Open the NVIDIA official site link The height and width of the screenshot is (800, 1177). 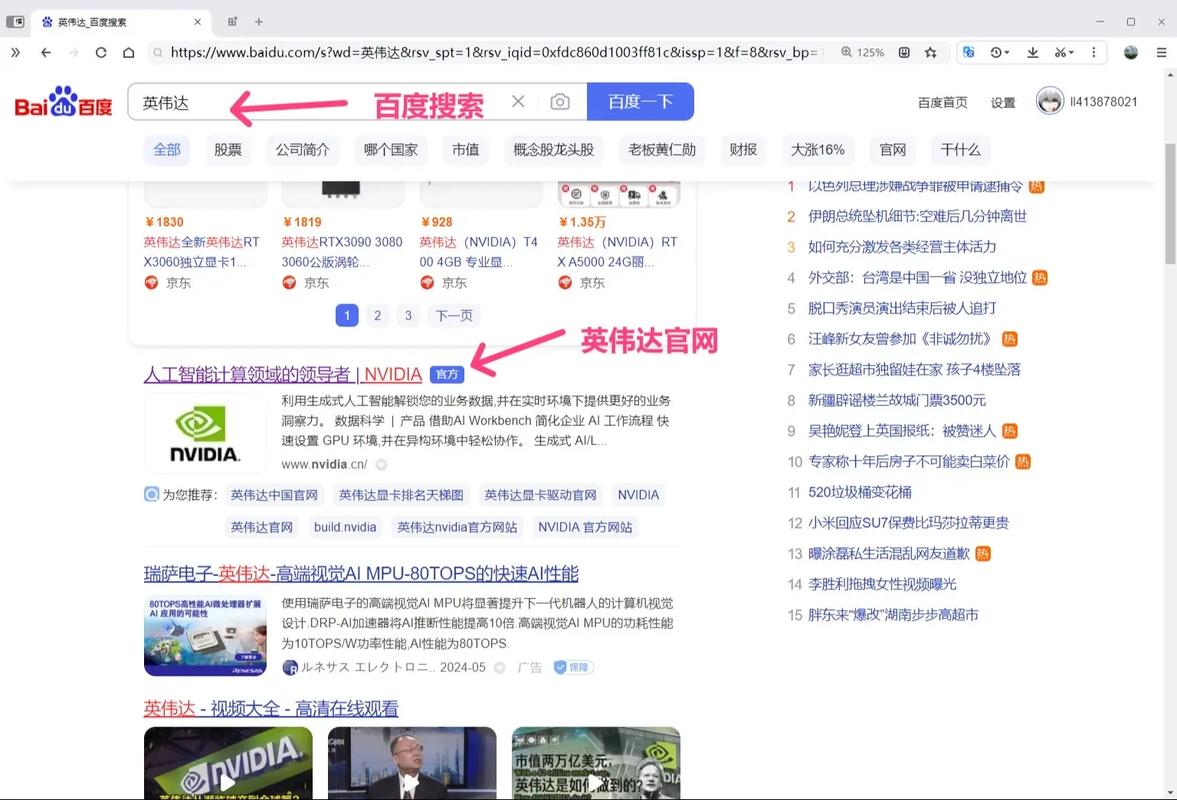pyautogui.click(x=283, y=373)
